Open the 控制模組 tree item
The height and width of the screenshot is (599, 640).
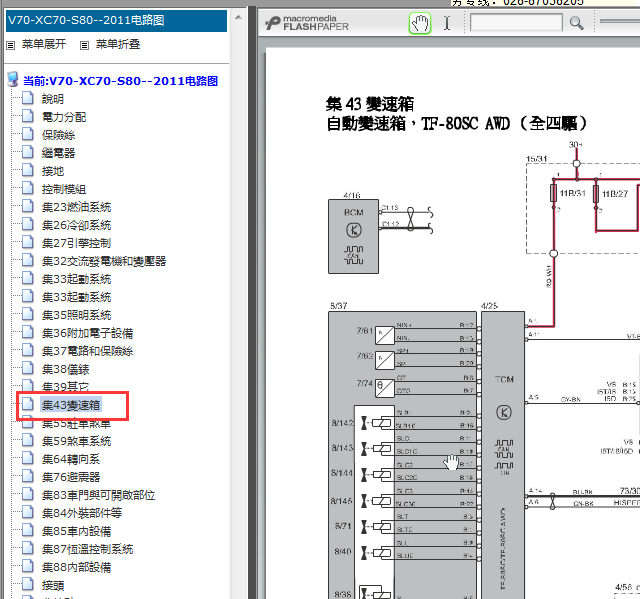[64, 189]
